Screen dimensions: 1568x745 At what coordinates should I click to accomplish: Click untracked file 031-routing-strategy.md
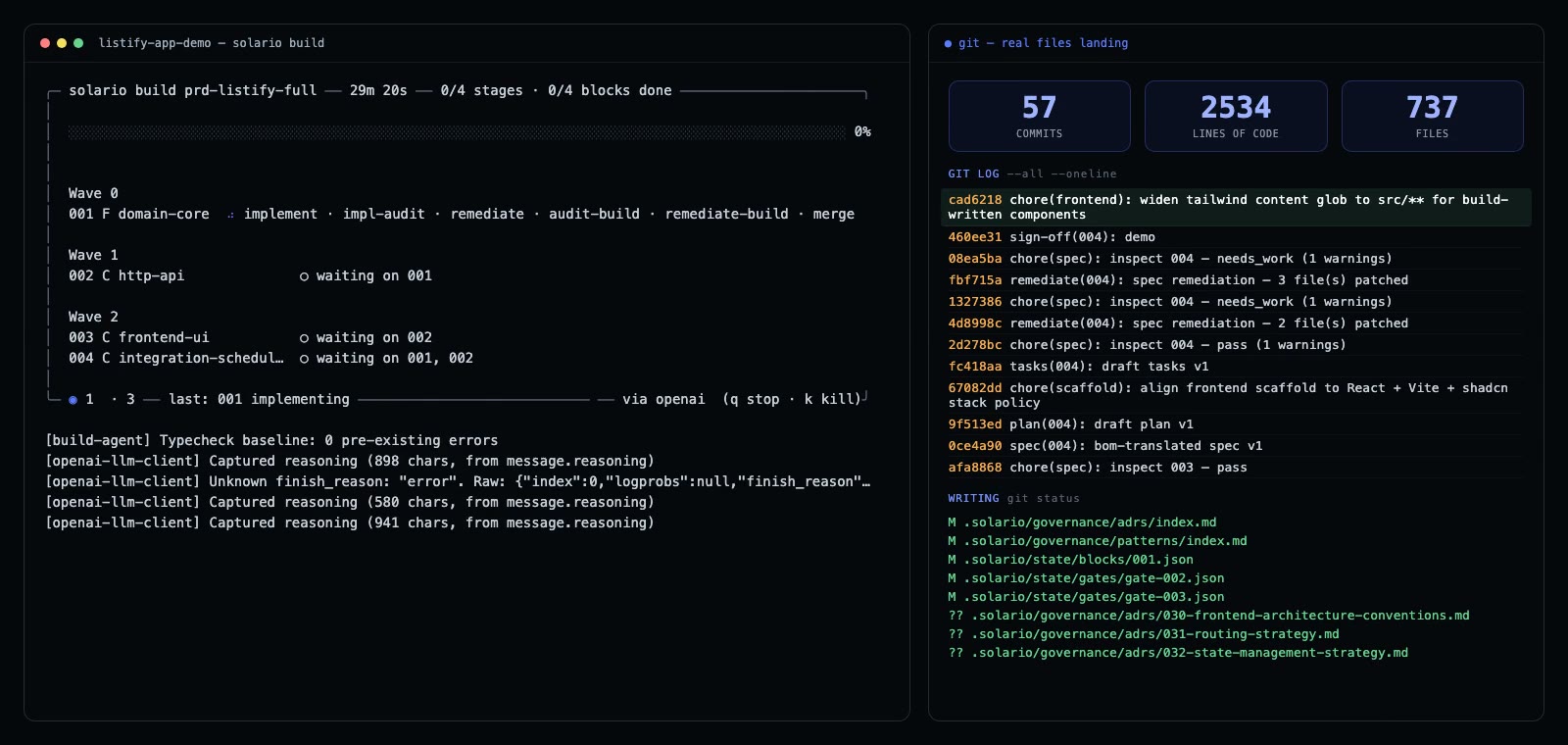pyautogui.click(x=1144, y=634)
